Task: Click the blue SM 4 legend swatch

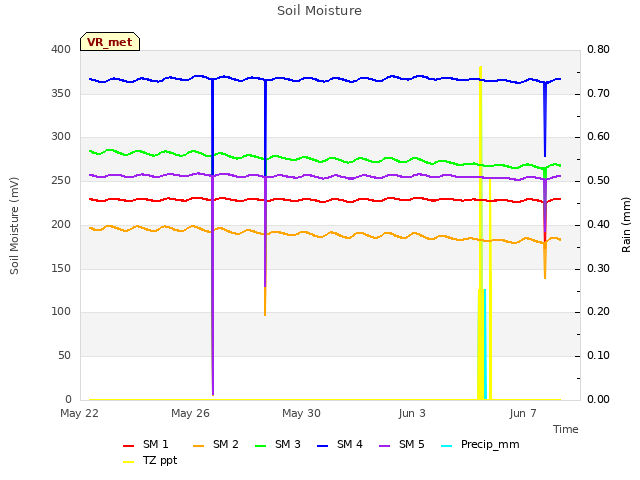Action: [322, 446]
